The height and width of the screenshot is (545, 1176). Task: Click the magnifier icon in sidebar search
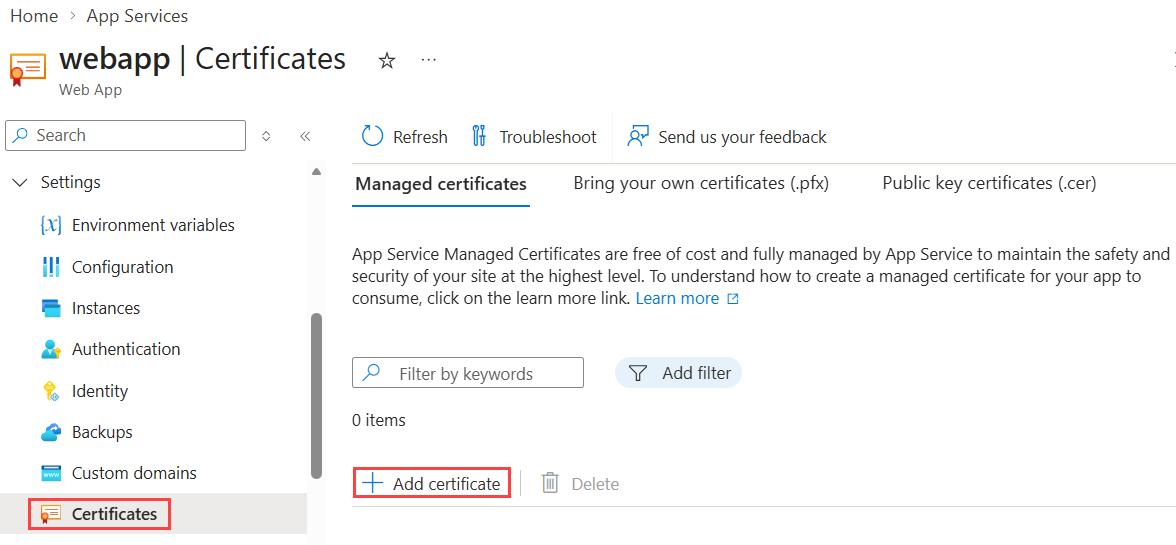point(22,135)
